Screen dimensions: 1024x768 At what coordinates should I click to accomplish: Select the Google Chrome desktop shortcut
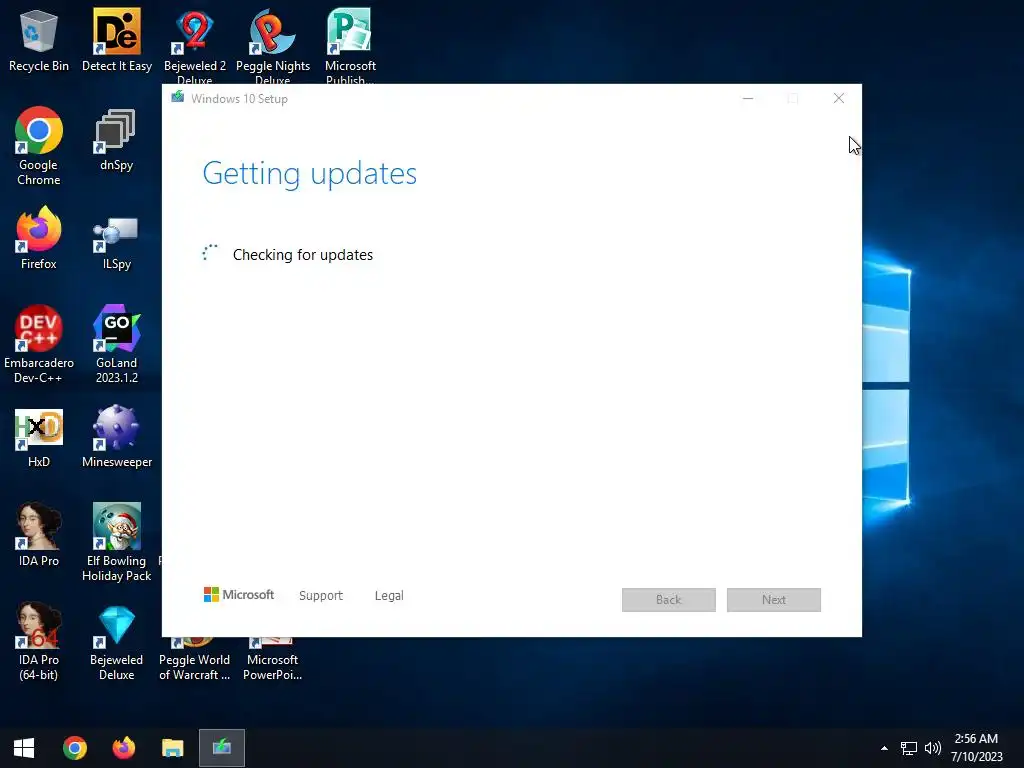tap(39, 147)
